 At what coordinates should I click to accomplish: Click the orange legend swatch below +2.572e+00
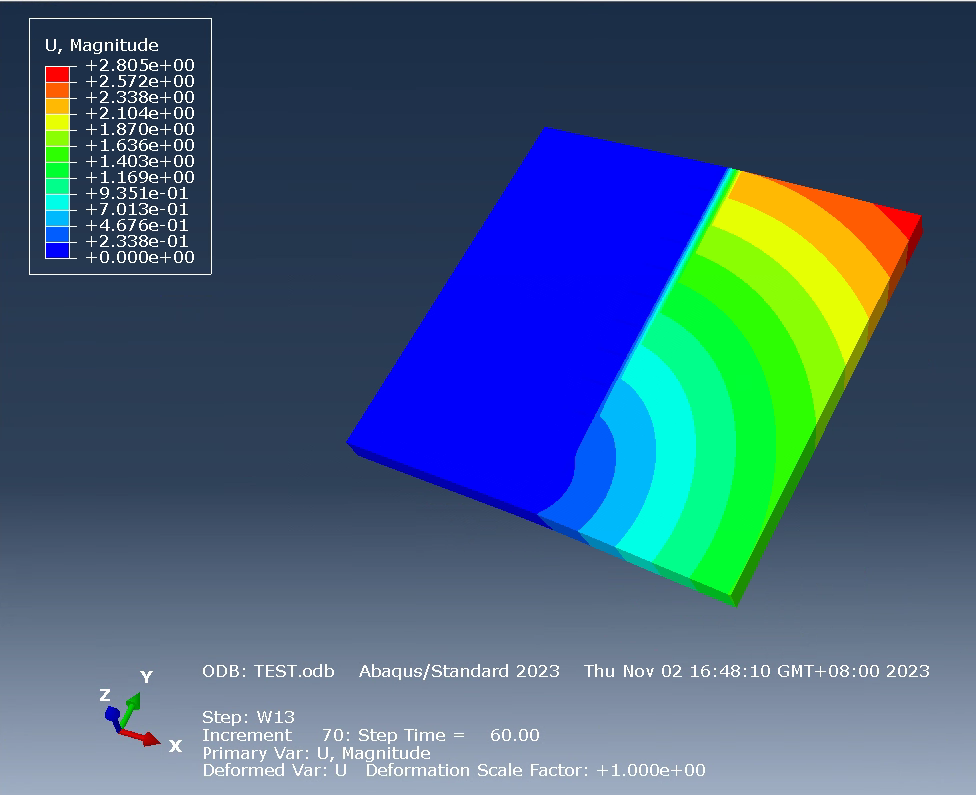(x=57, y=90)
